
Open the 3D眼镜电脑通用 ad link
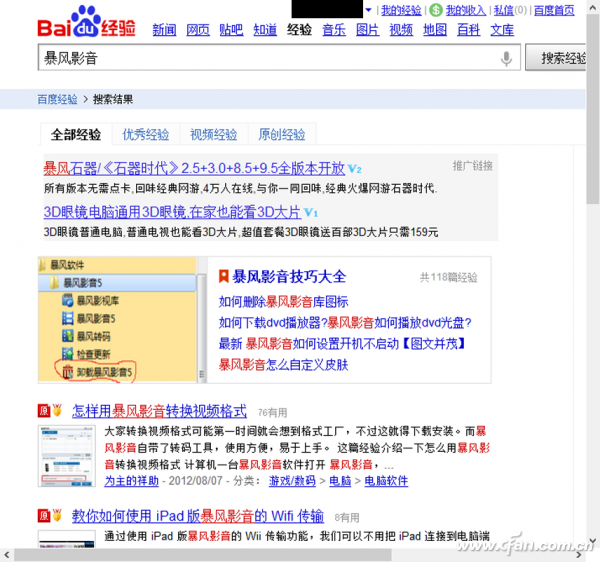tap(172, 212)
